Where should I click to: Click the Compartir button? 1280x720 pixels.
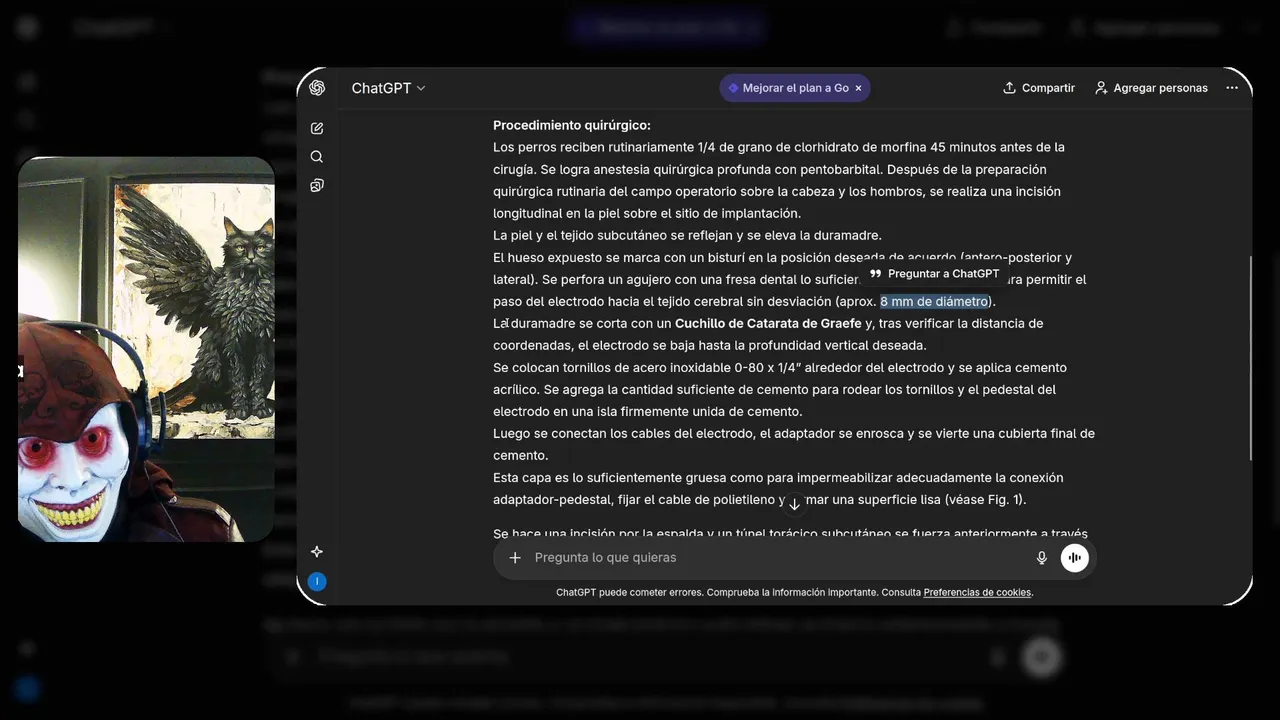[x=1039, y=88]
